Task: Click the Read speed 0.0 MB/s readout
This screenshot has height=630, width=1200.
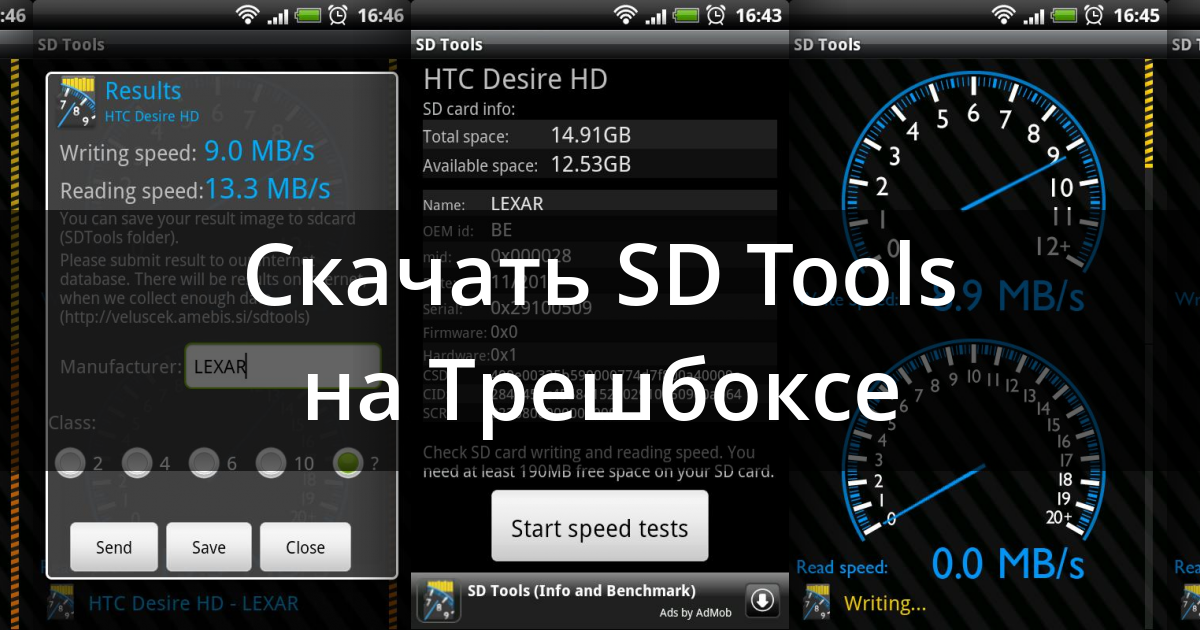Action: pos(1008,565)
